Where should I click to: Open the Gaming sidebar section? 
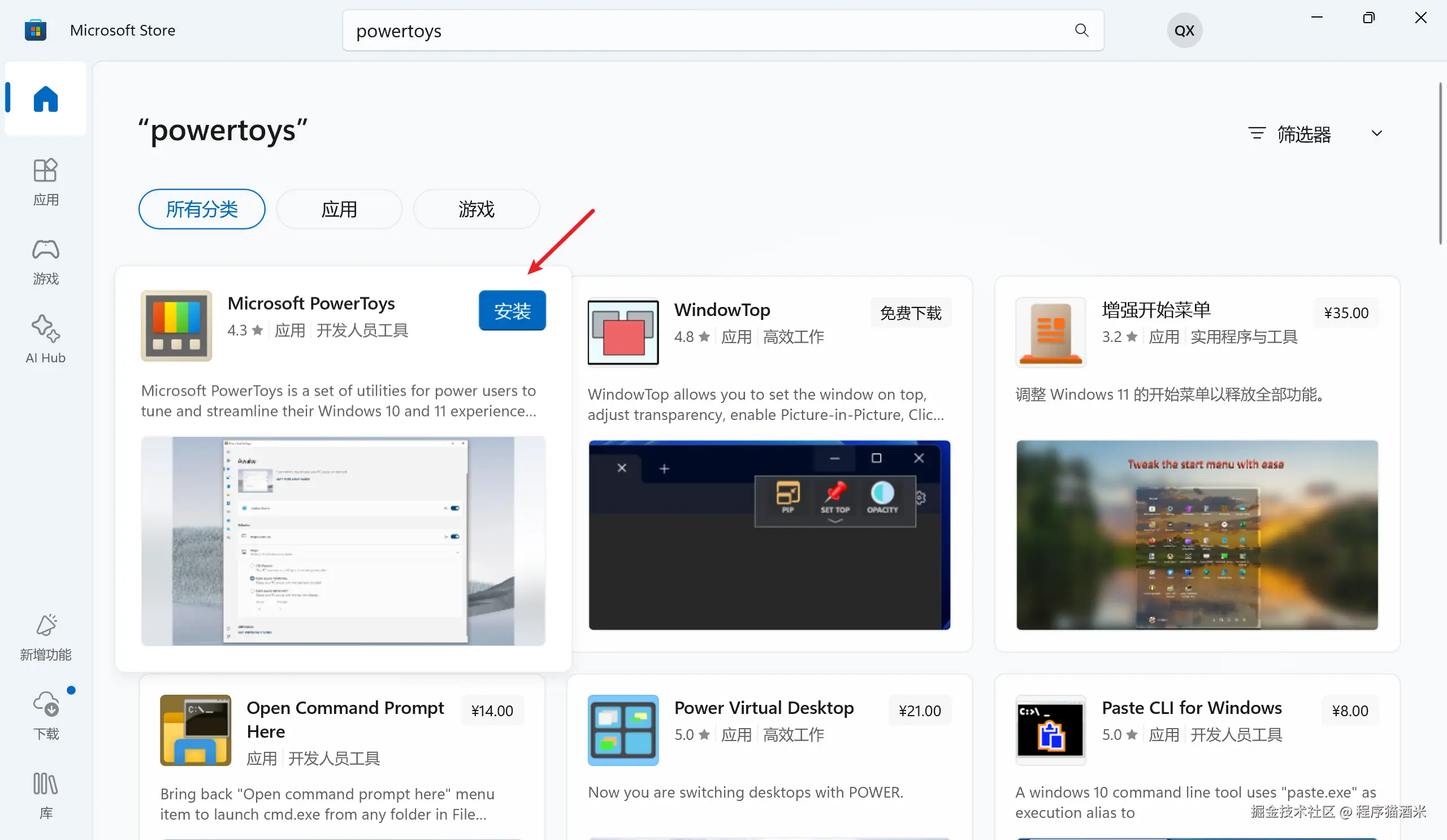point(46,261)
